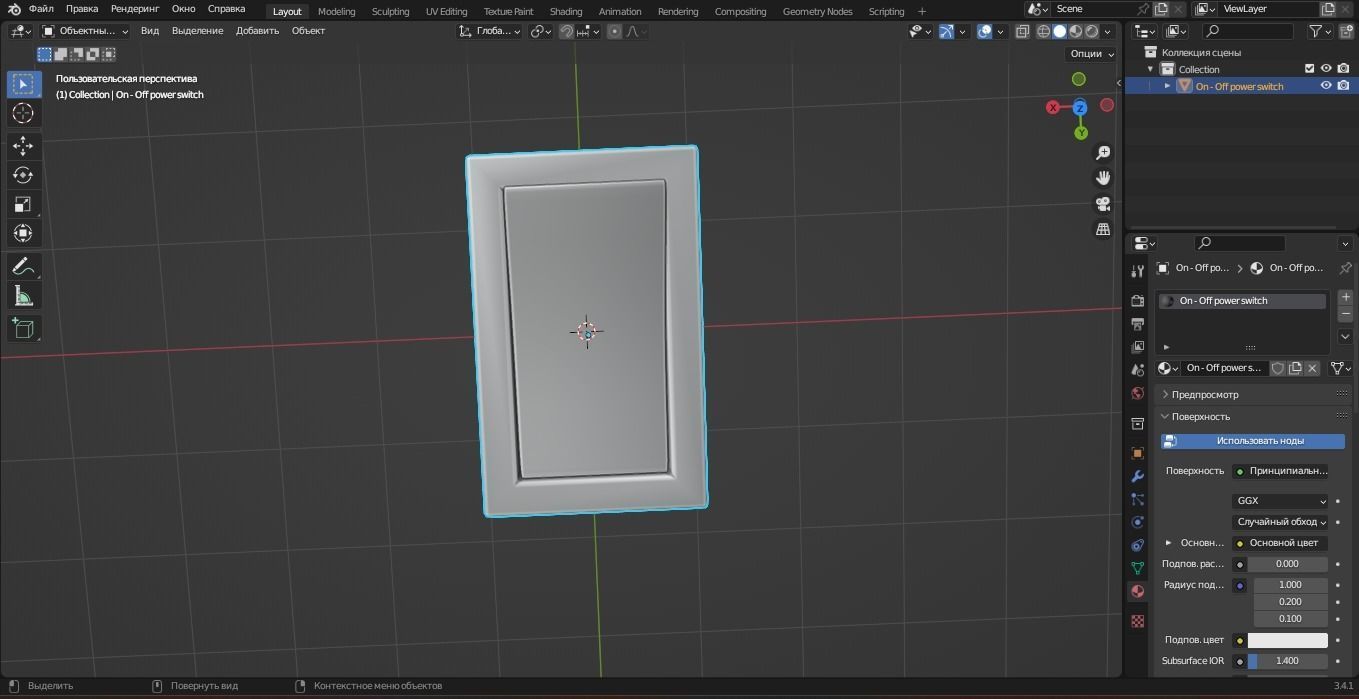Switch to the Modeling workspace tab
The height and width of the screenshot is (699, 1359).
336,11
